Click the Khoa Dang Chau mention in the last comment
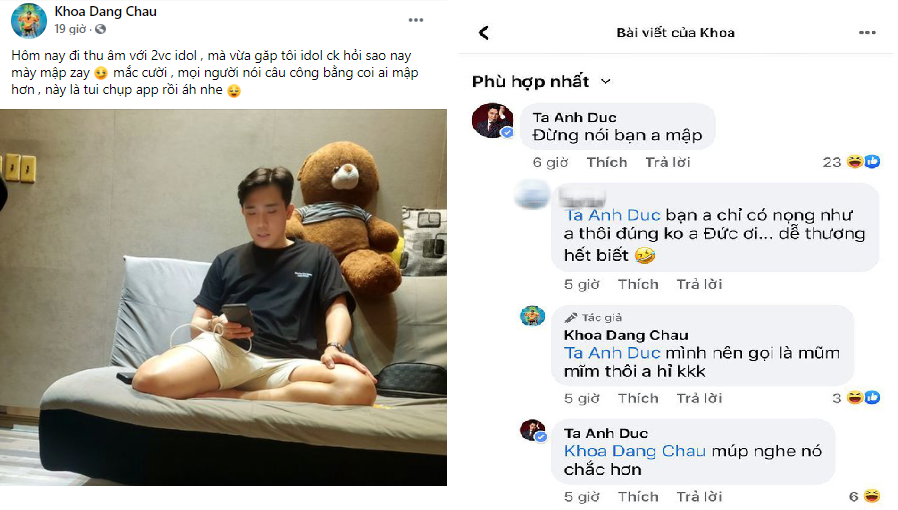This screenshot has height=510, width=898. click(635, 451)
